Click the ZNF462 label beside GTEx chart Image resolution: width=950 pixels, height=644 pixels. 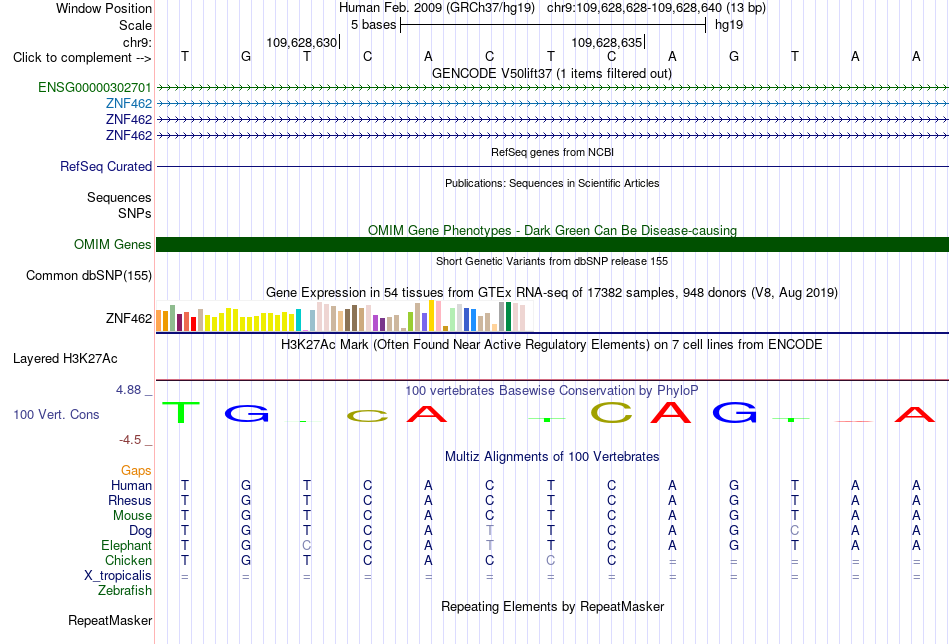point(128,318)
